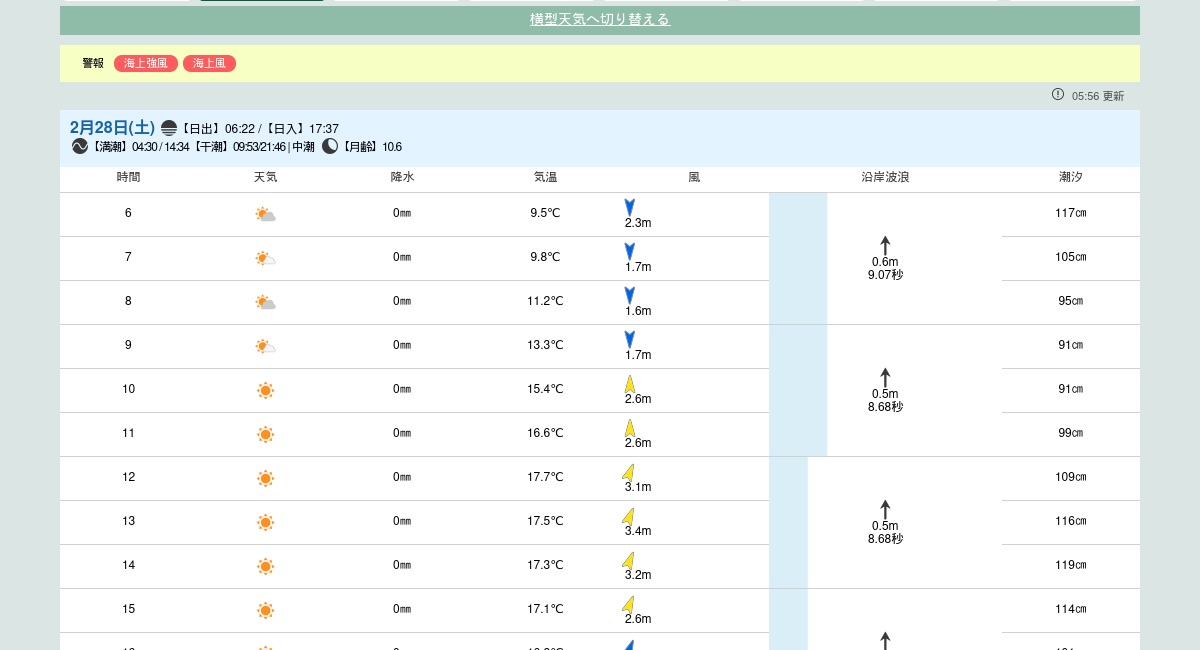The height and width of the screenshot is (650, 1200).
Task: Click the moon phase icon beside 月齢
Action: tap(330, 146)
